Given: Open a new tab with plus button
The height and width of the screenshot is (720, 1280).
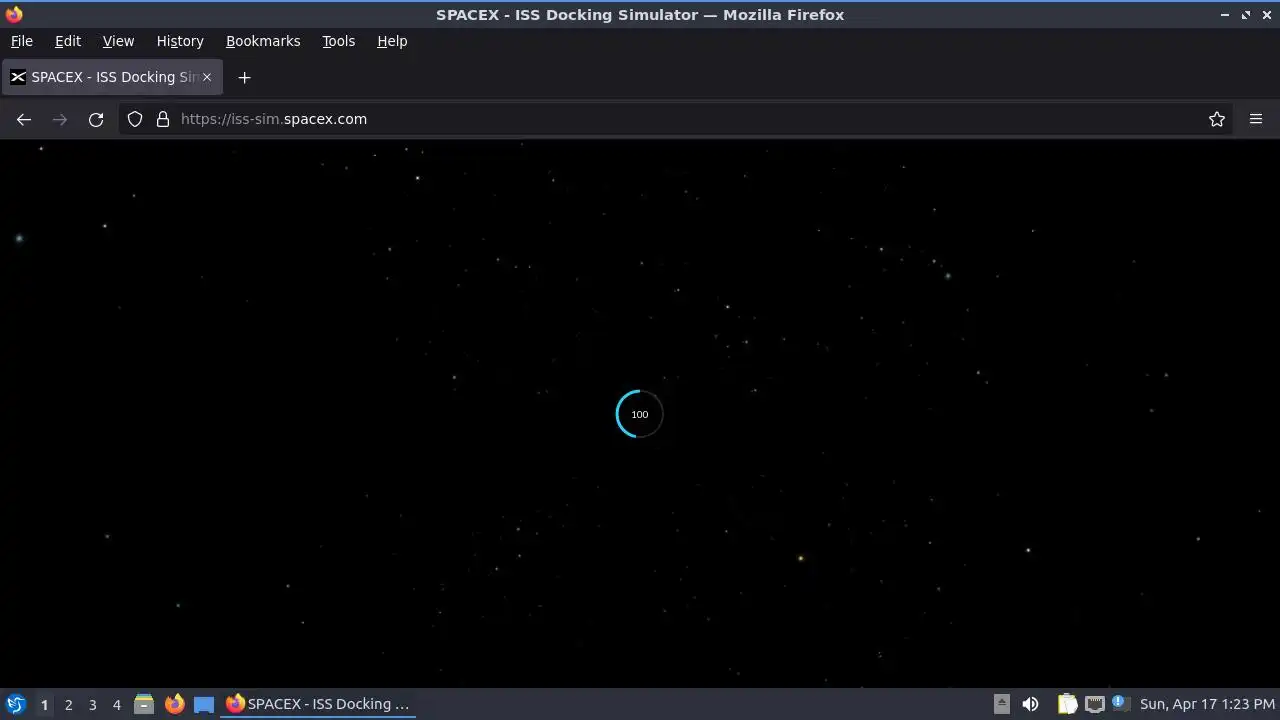Looking at the screenshot, I should (244, 77).
